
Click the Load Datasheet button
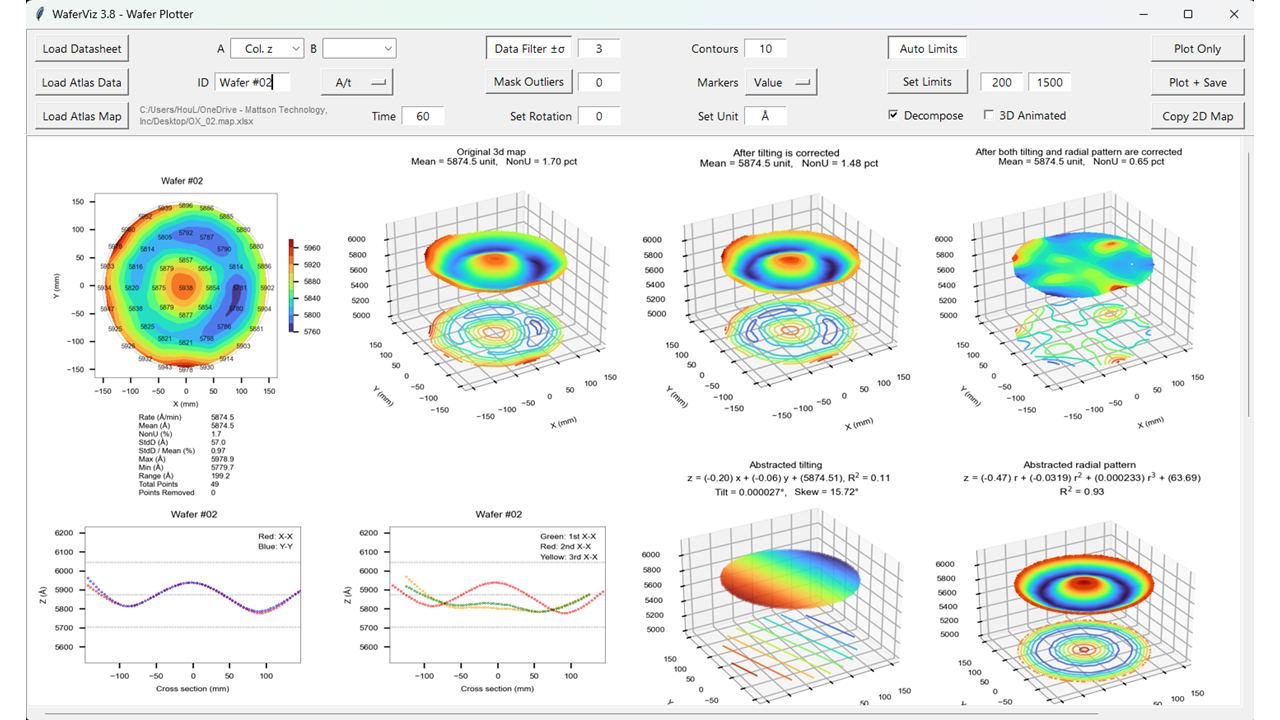[x=82, y=49]
